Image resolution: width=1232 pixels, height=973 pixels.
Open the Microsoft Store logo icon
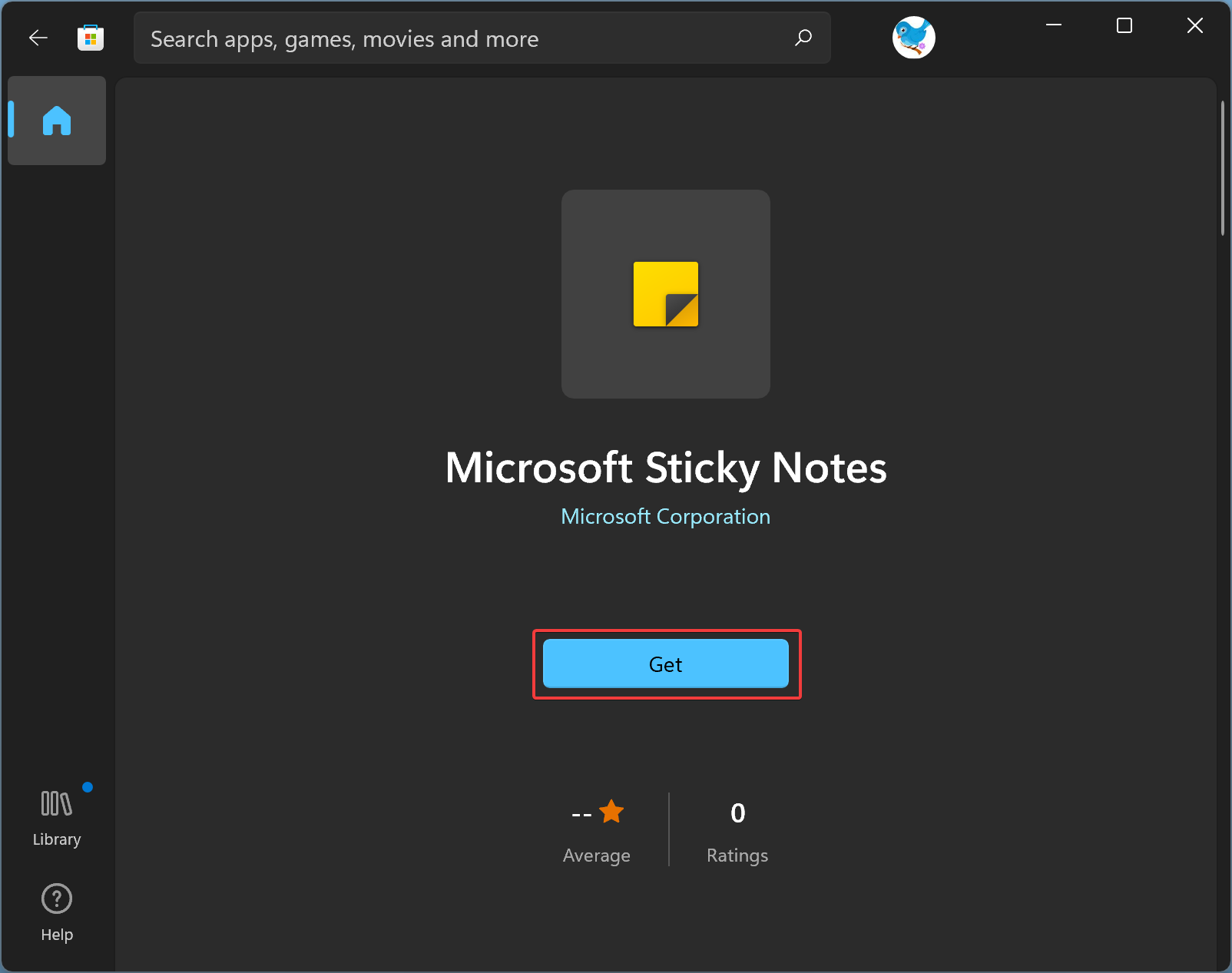(91, 38)
